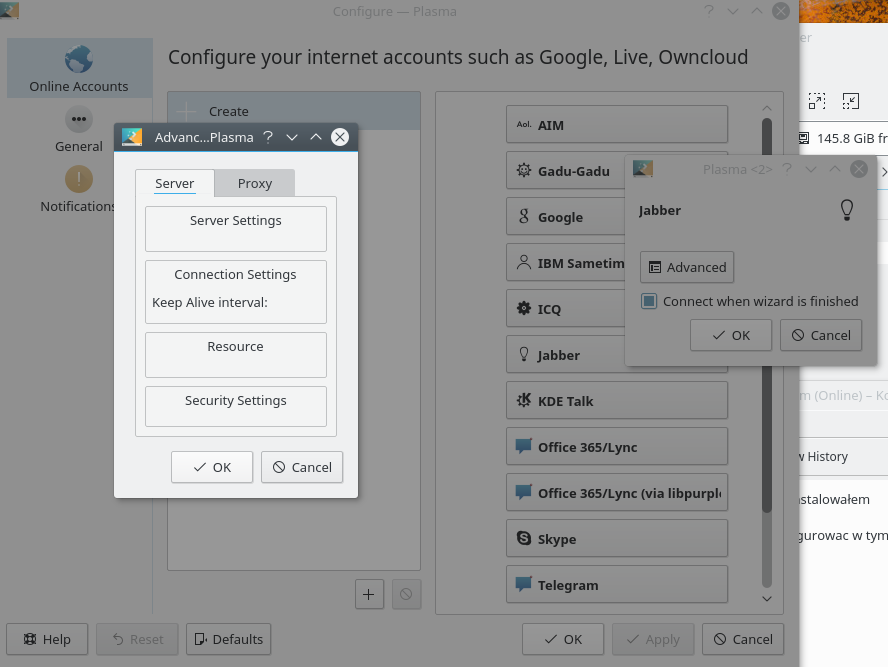
Task: Click the Skype logo icon
Action: click(524, 538)
